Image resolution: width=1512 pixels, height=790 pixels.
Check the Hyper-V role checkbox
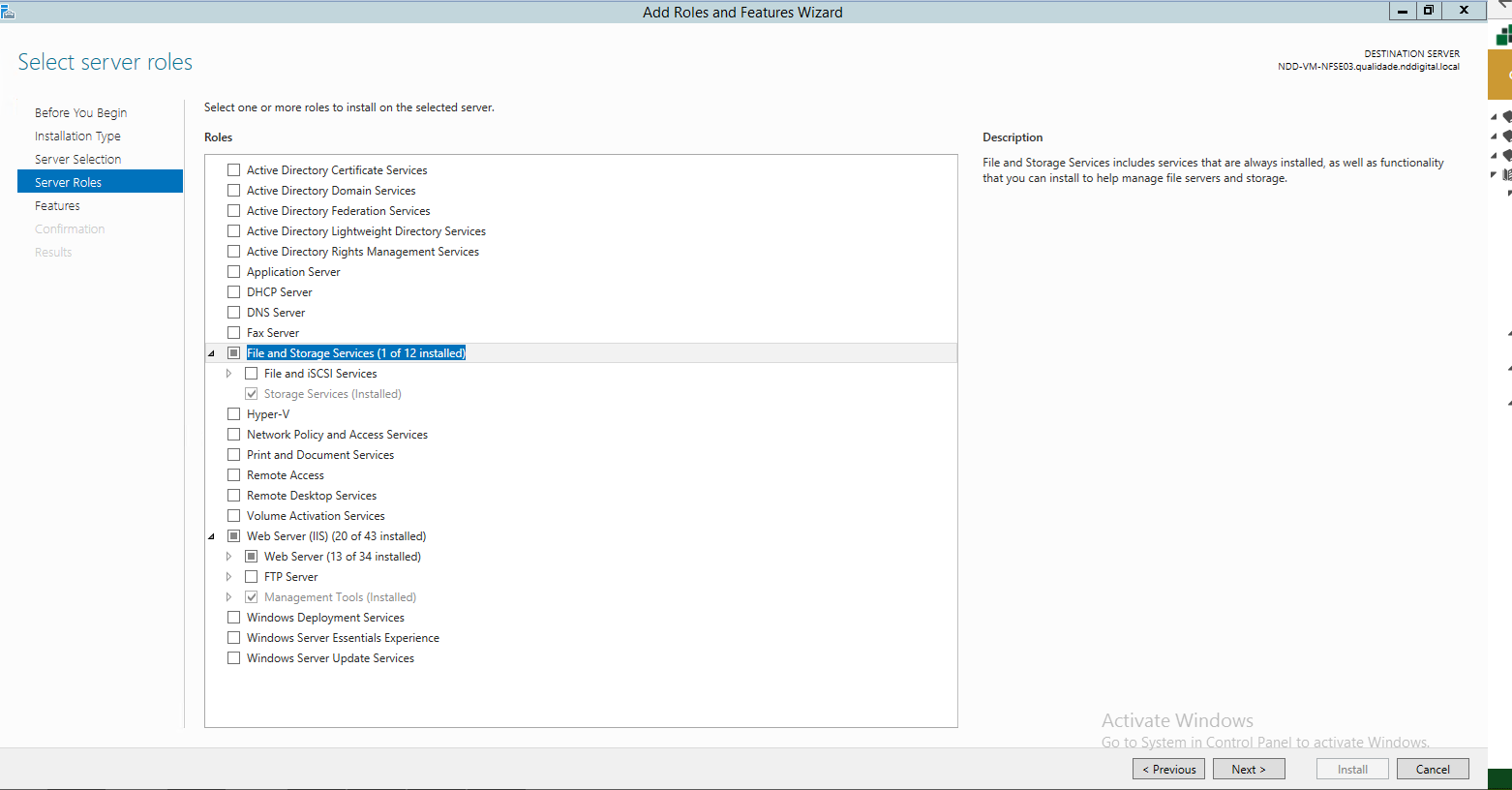coord(233,413)
